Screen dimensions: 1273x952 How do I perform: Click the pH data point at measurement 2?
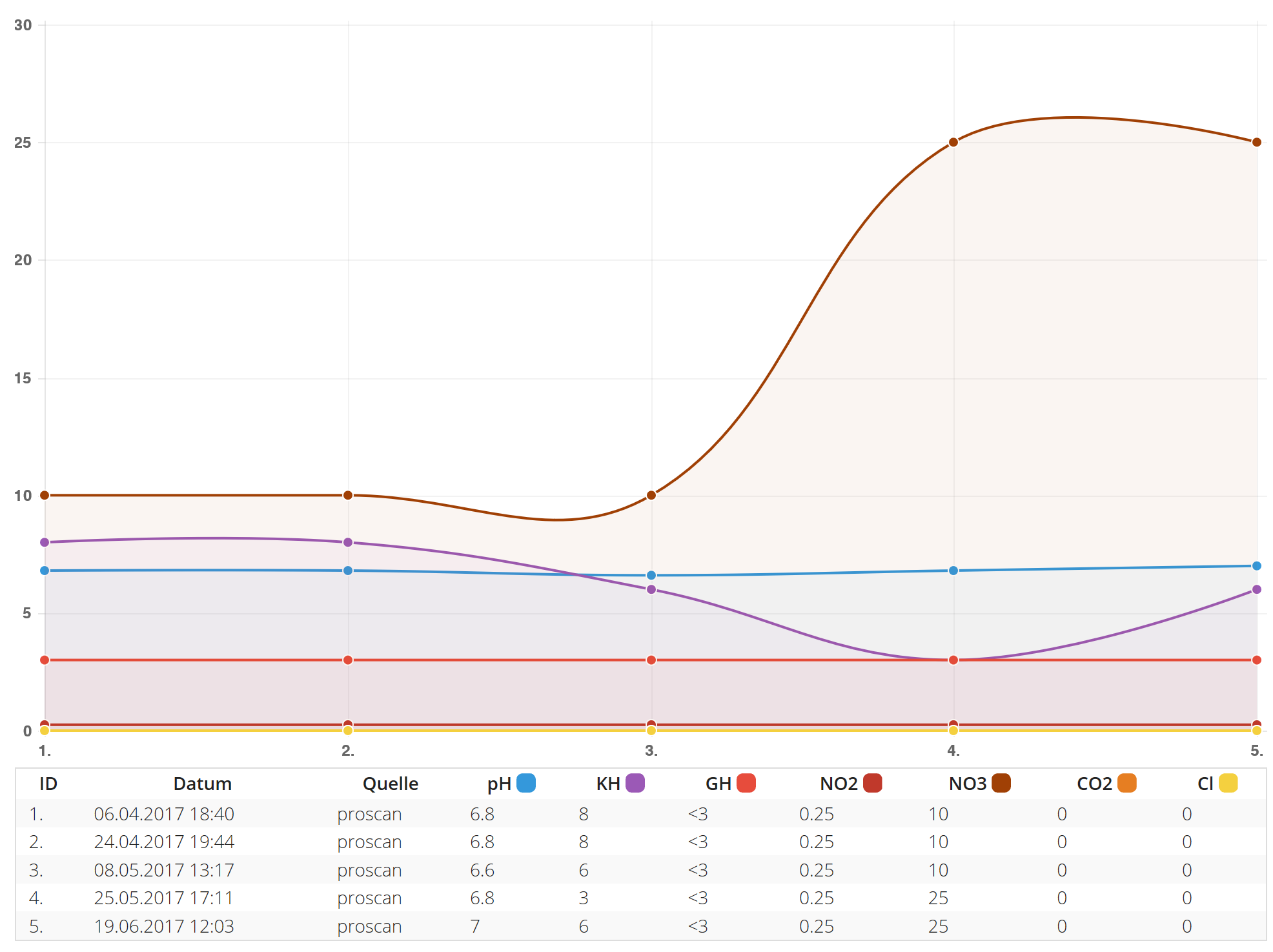(348, 571)
